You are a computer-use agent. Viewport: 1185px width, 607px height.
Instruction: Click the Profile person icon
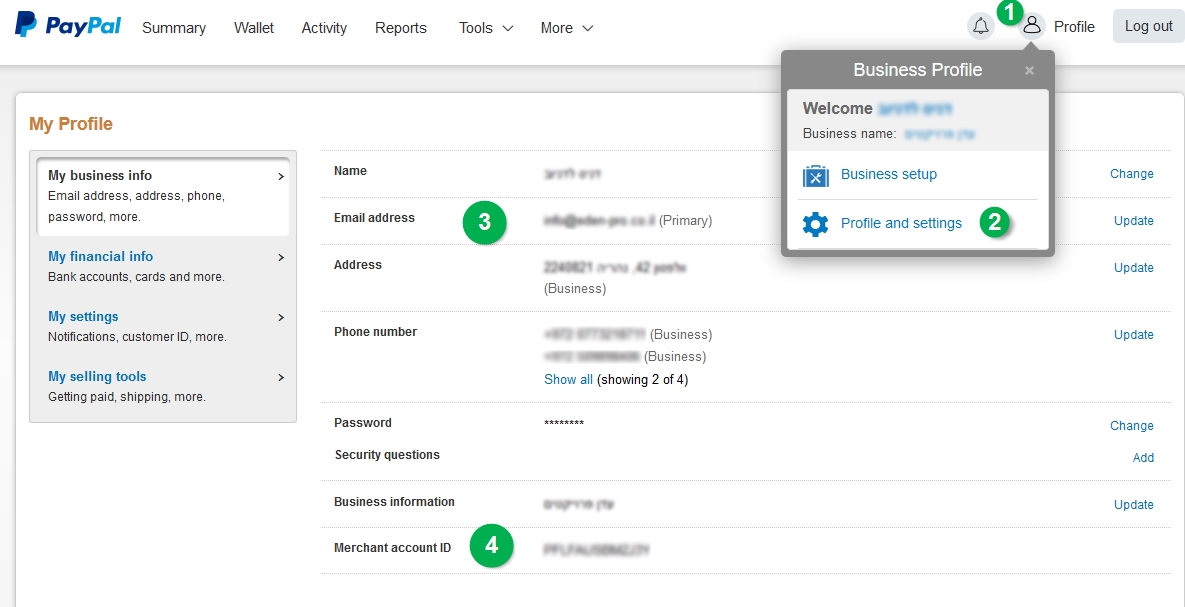click(x=1031, y=25)
